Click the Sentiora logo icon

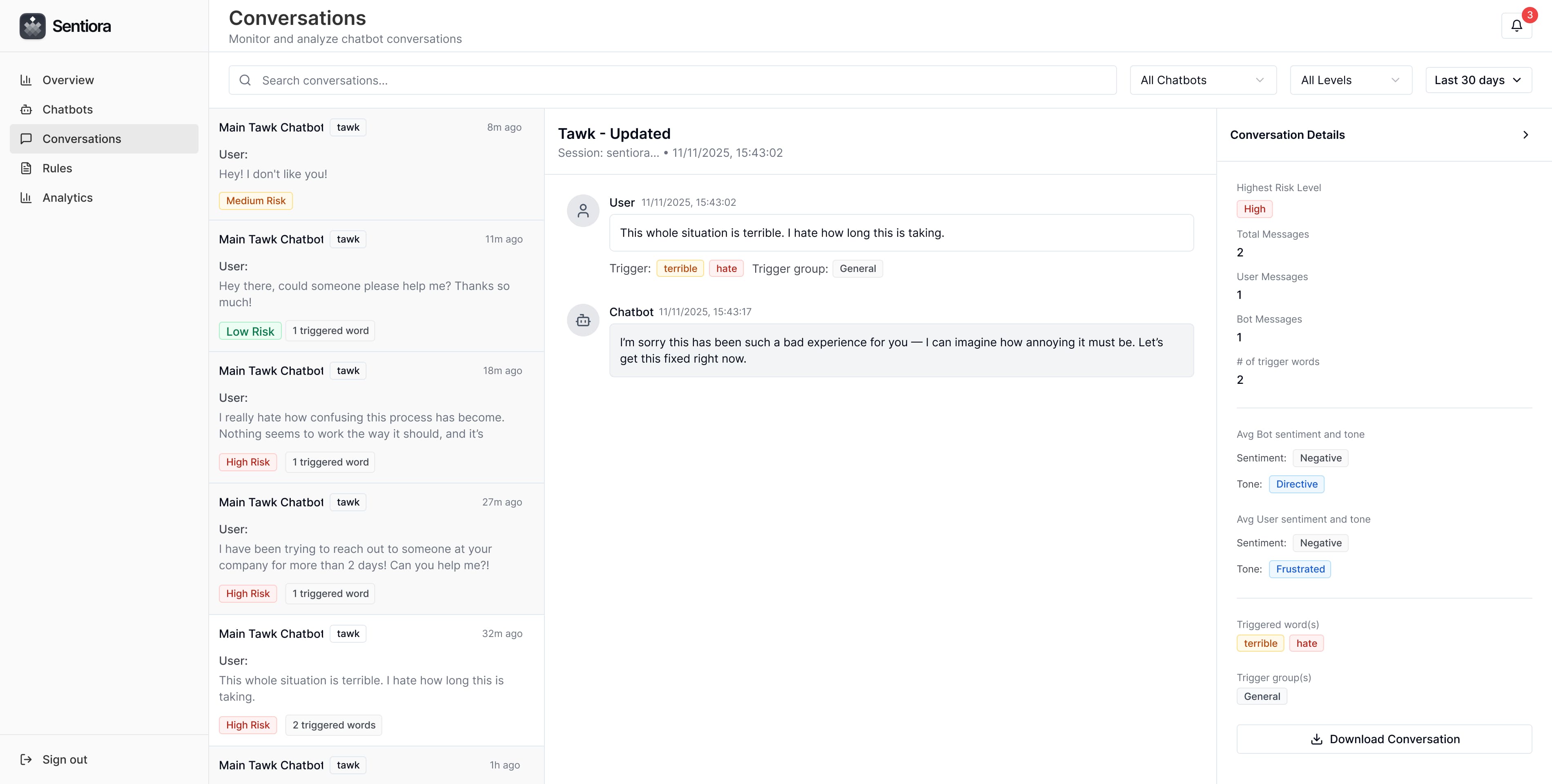33,26
